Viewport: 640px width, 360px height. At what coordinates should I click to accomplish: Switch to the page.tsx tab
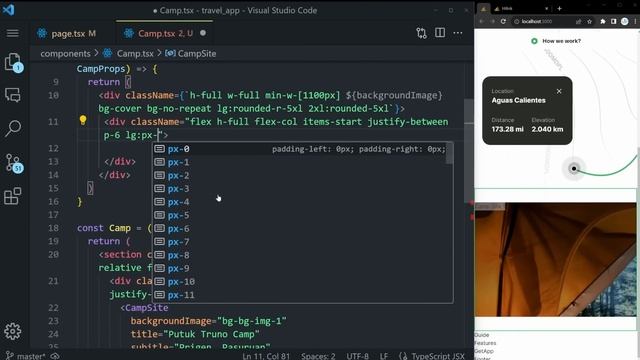point(67,33)
